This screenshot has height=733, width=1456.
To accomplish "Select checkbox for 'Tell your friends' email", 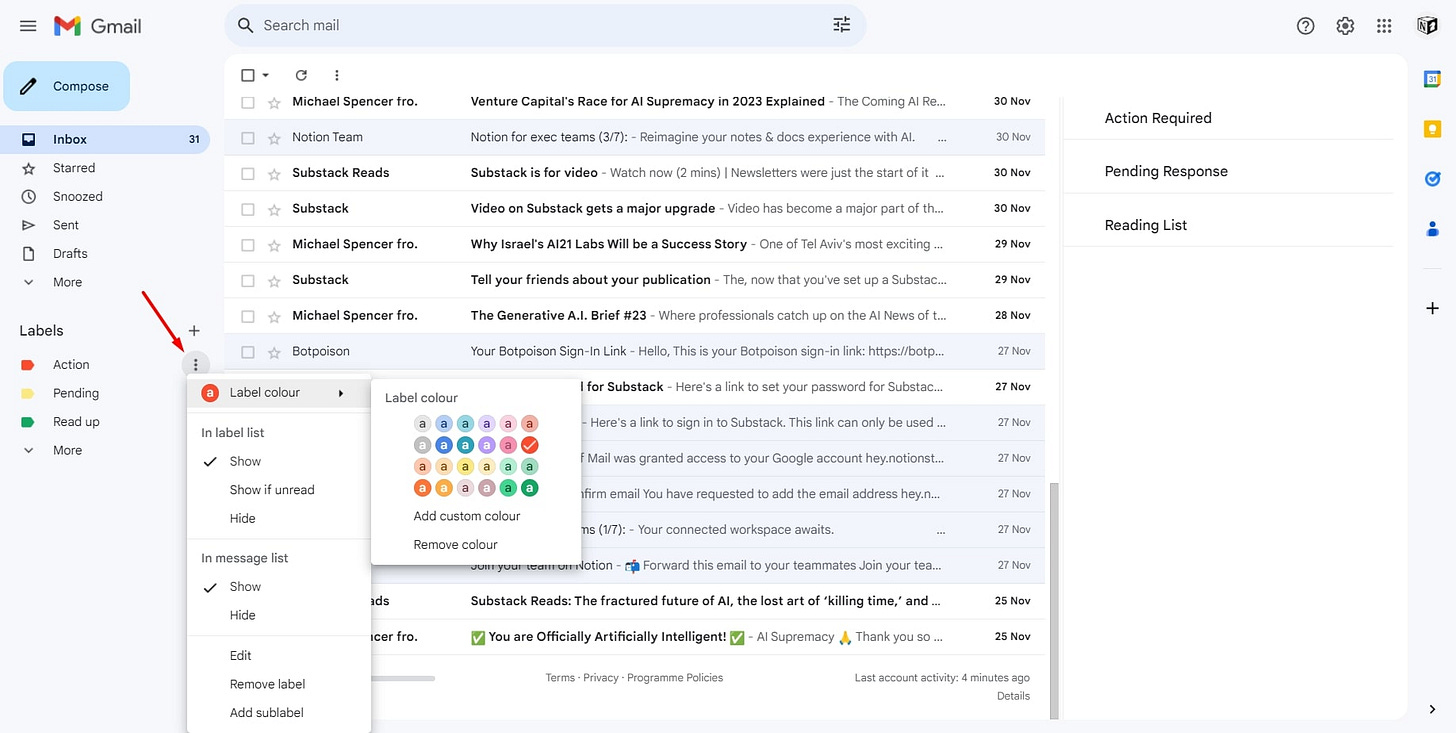I will tap(248, 281).
